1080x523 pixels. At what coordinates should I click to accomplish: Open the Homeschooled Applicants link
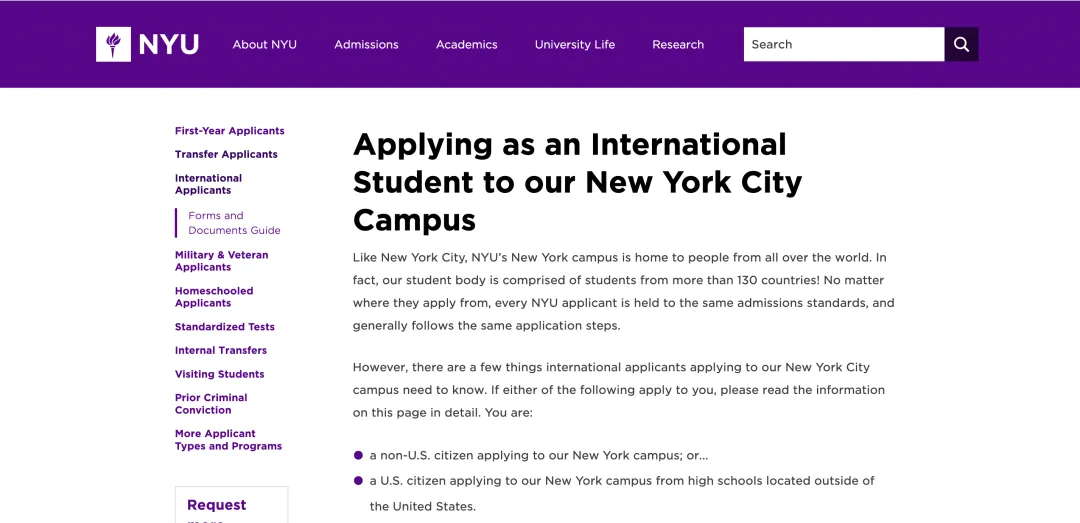coord(214,297)
